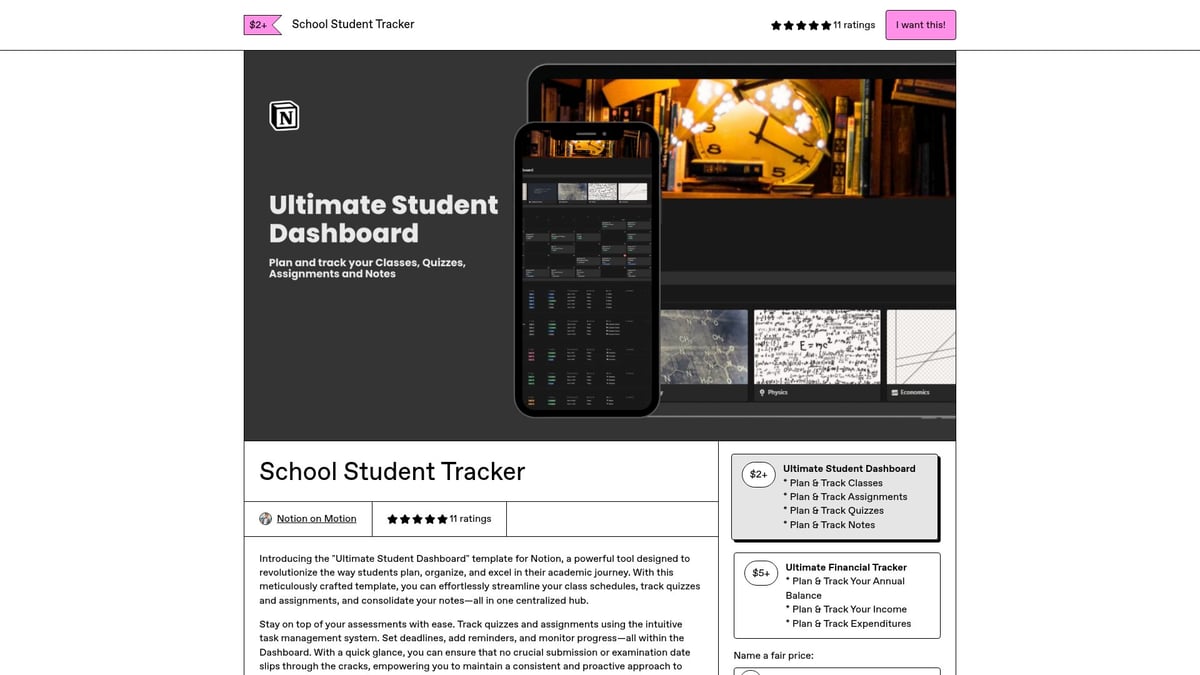Screen dimensions: 1200x675
Task: Click the $5+ circle on the Financial Tracker card
Action: [760, 572]
